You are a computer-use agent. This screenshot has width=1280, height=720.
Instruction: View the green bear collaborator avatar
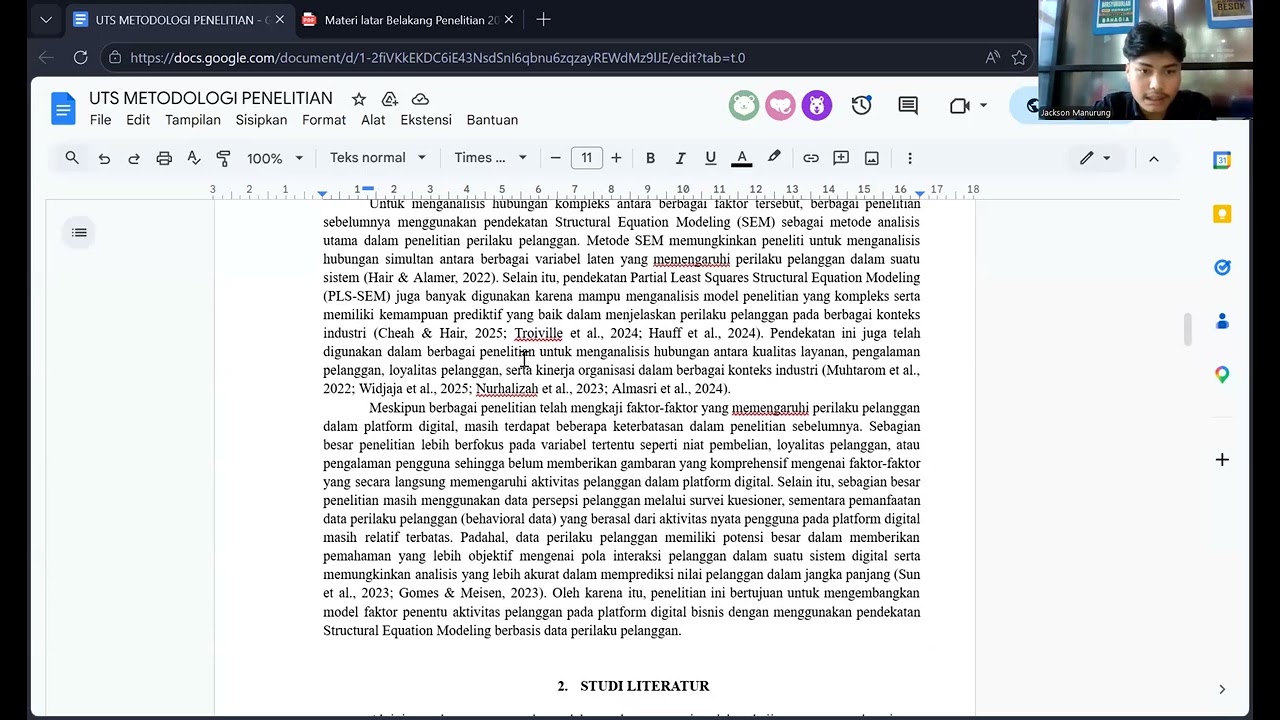point(744,105)
